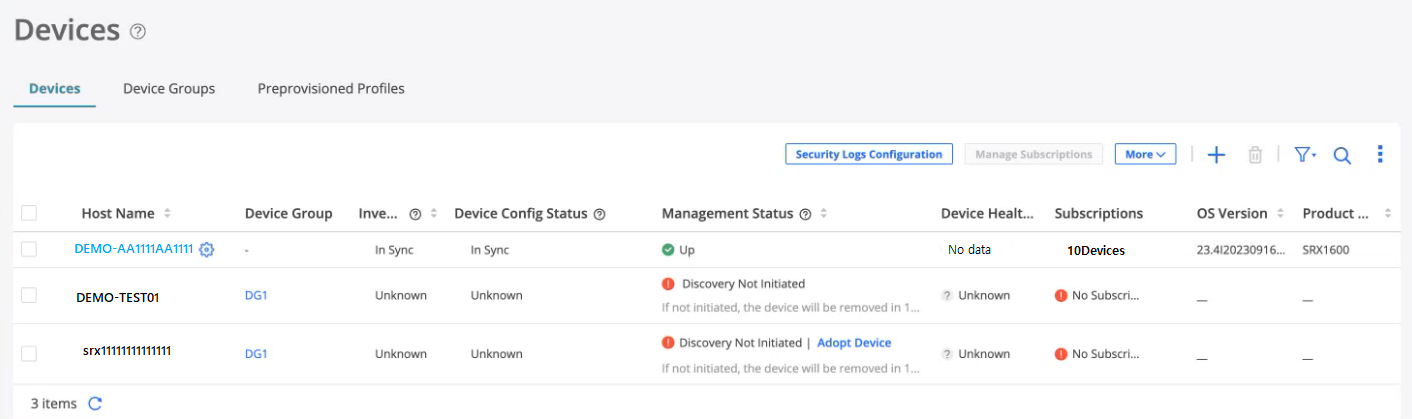Click the plus icon to add device

[1216, 155]
